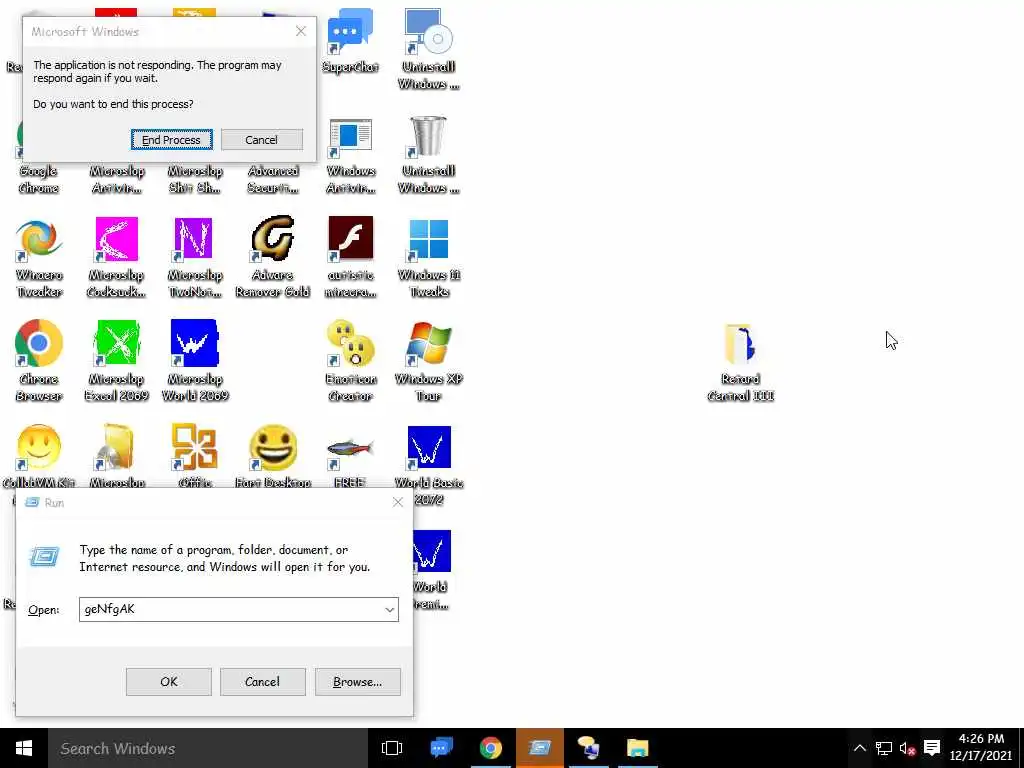Open the network tray icon
The height and width of the screenshot is (768, 1024).
884,748
